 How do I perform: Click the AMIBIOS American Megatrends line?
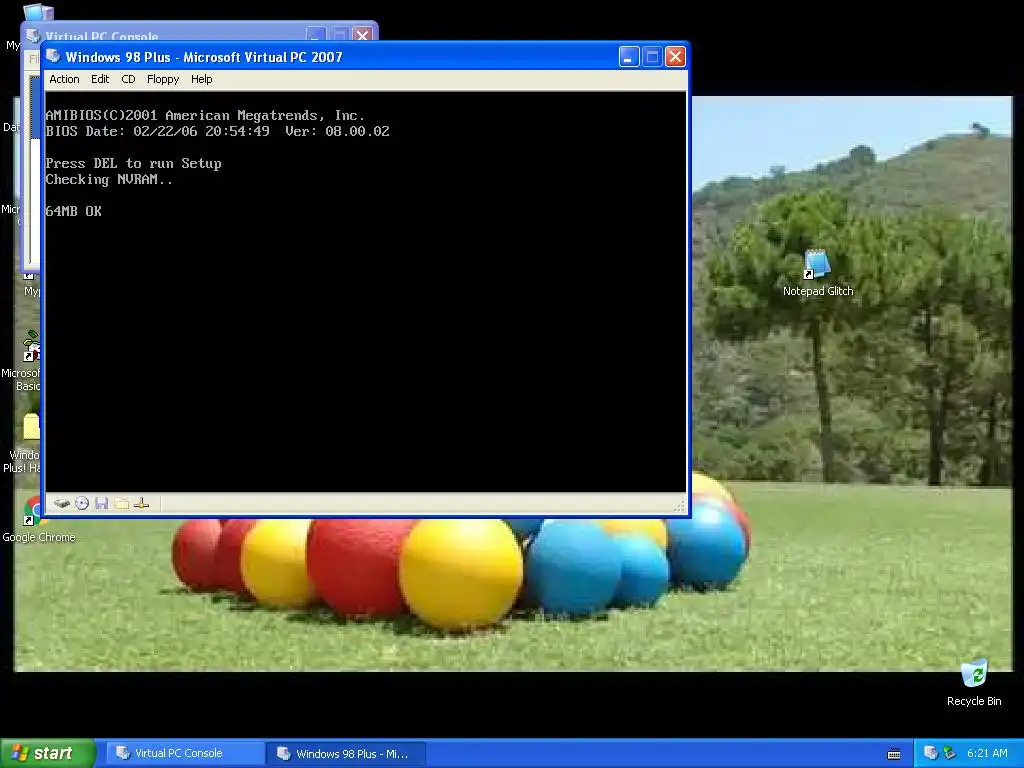[205, 116]
